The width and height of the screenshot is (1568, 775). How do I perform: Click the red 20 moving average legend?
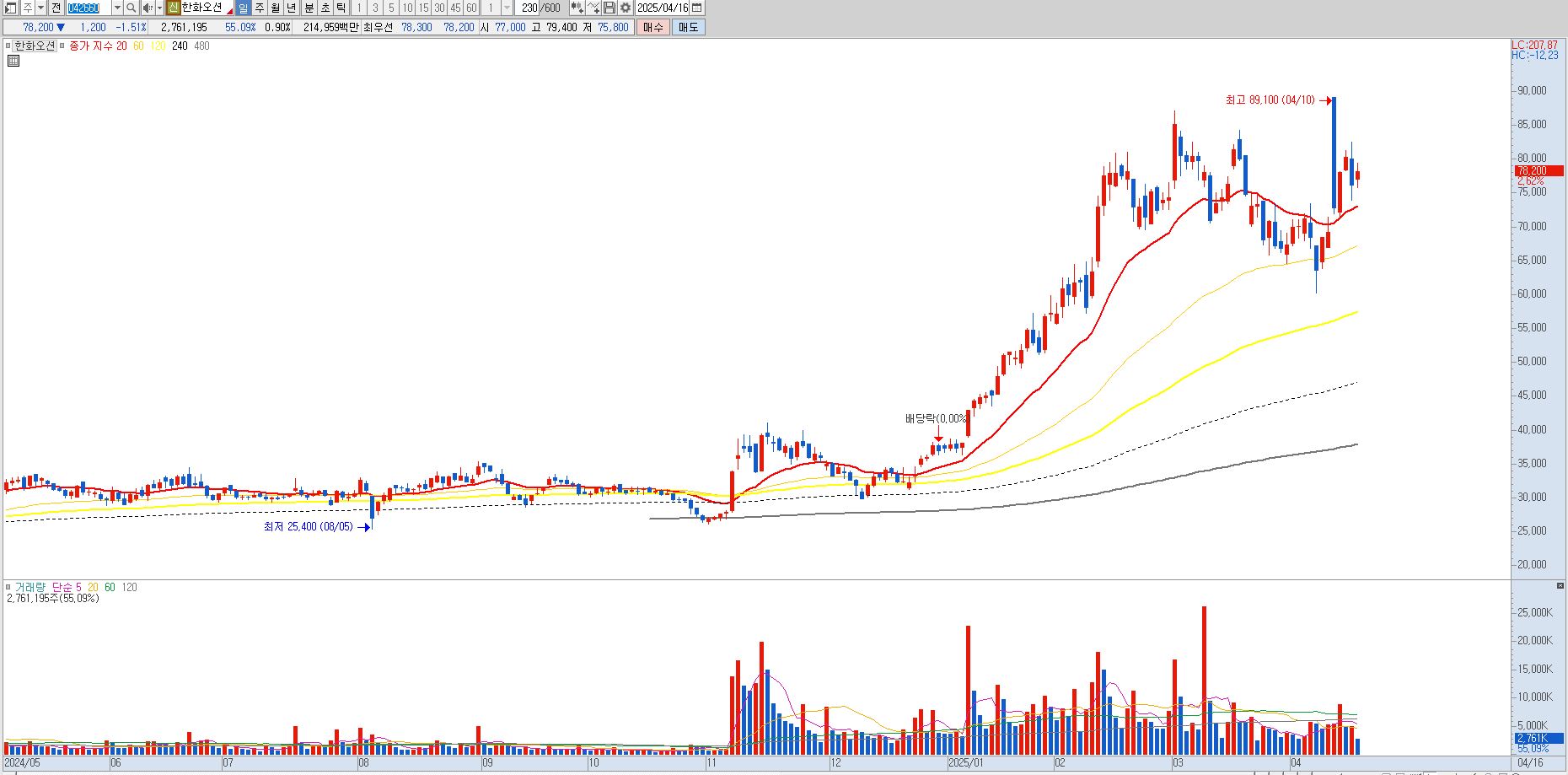coord(121,46)
